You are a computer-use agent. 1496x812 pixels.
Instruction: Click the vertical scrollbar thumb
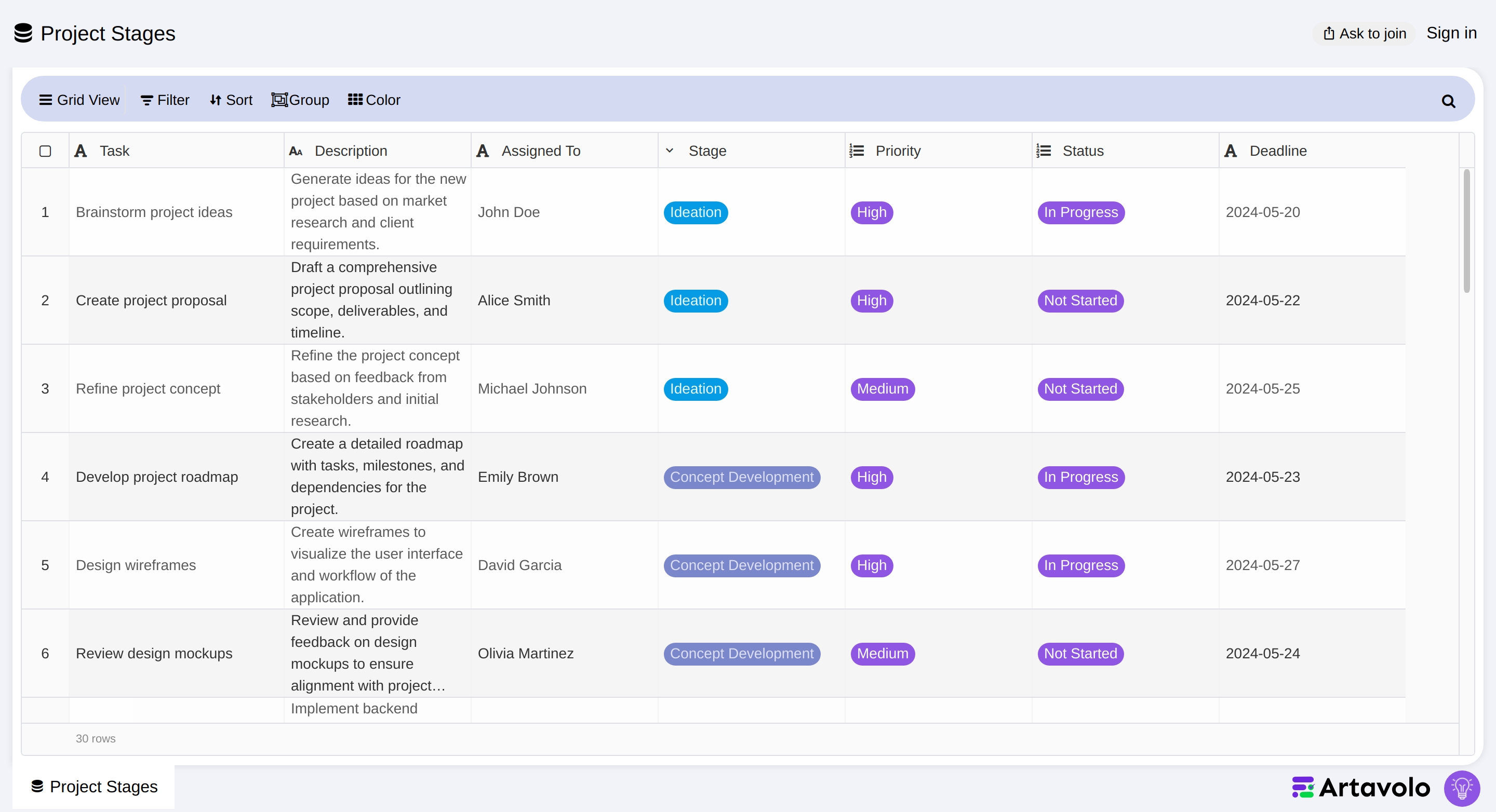tap(1466, 231)
